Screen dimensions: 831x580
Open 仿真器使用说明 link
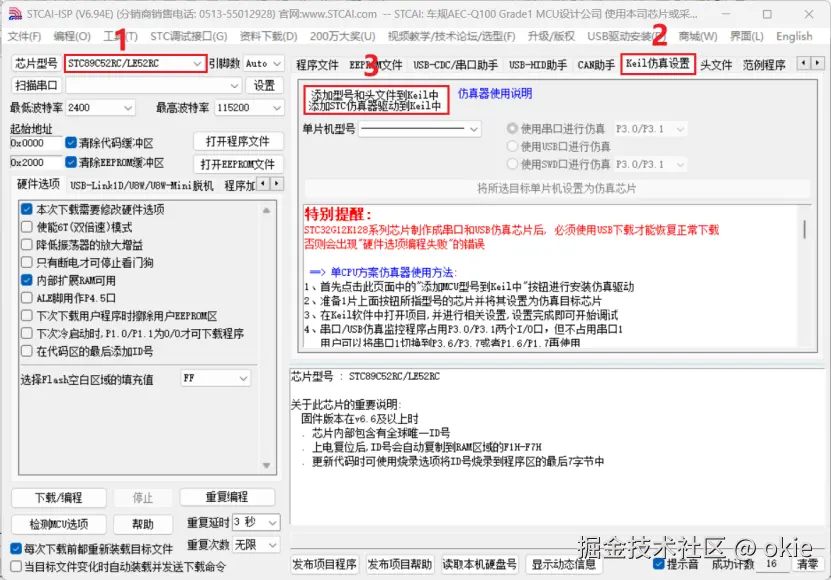pyautogui.click(x=494, y=94)
